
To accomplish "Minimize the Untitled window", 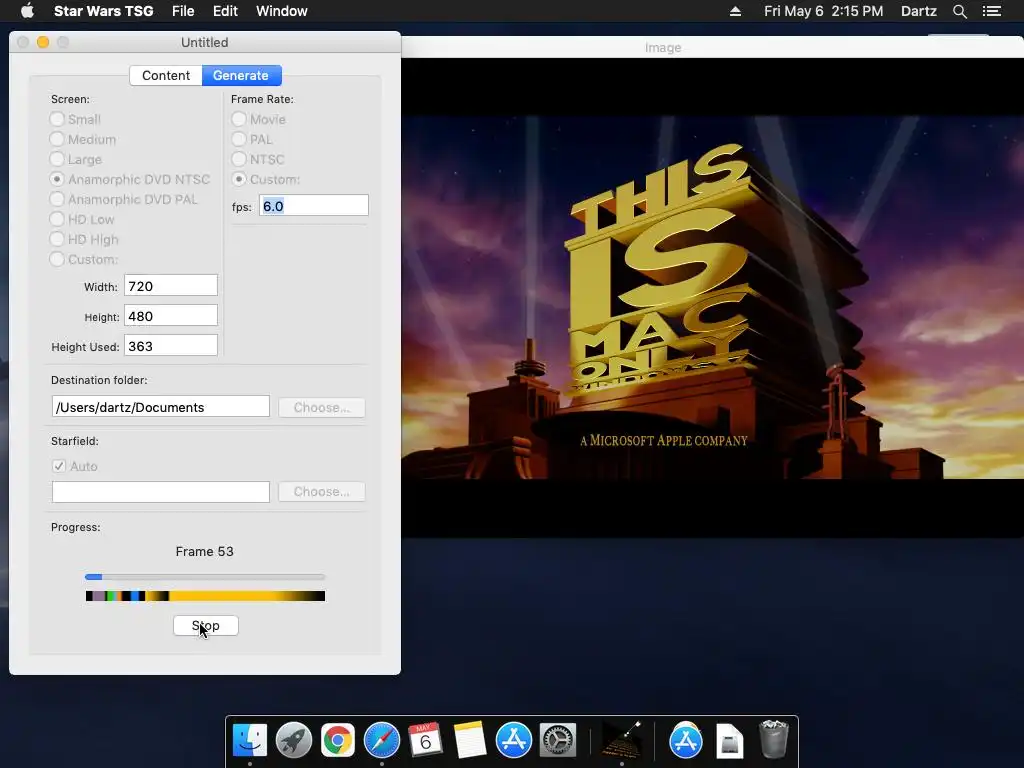I will point(43,42).
